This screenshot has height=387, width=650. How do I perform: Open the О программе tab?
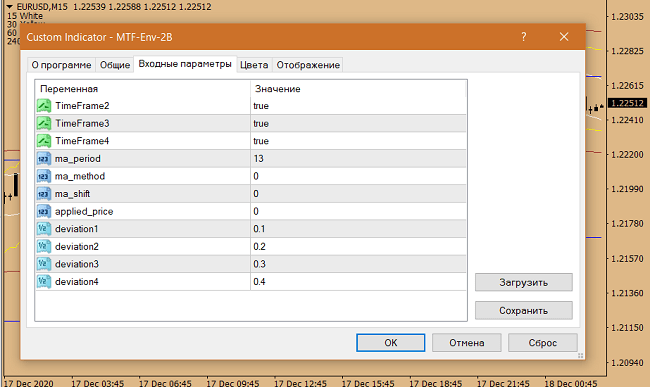pos(61,65)
